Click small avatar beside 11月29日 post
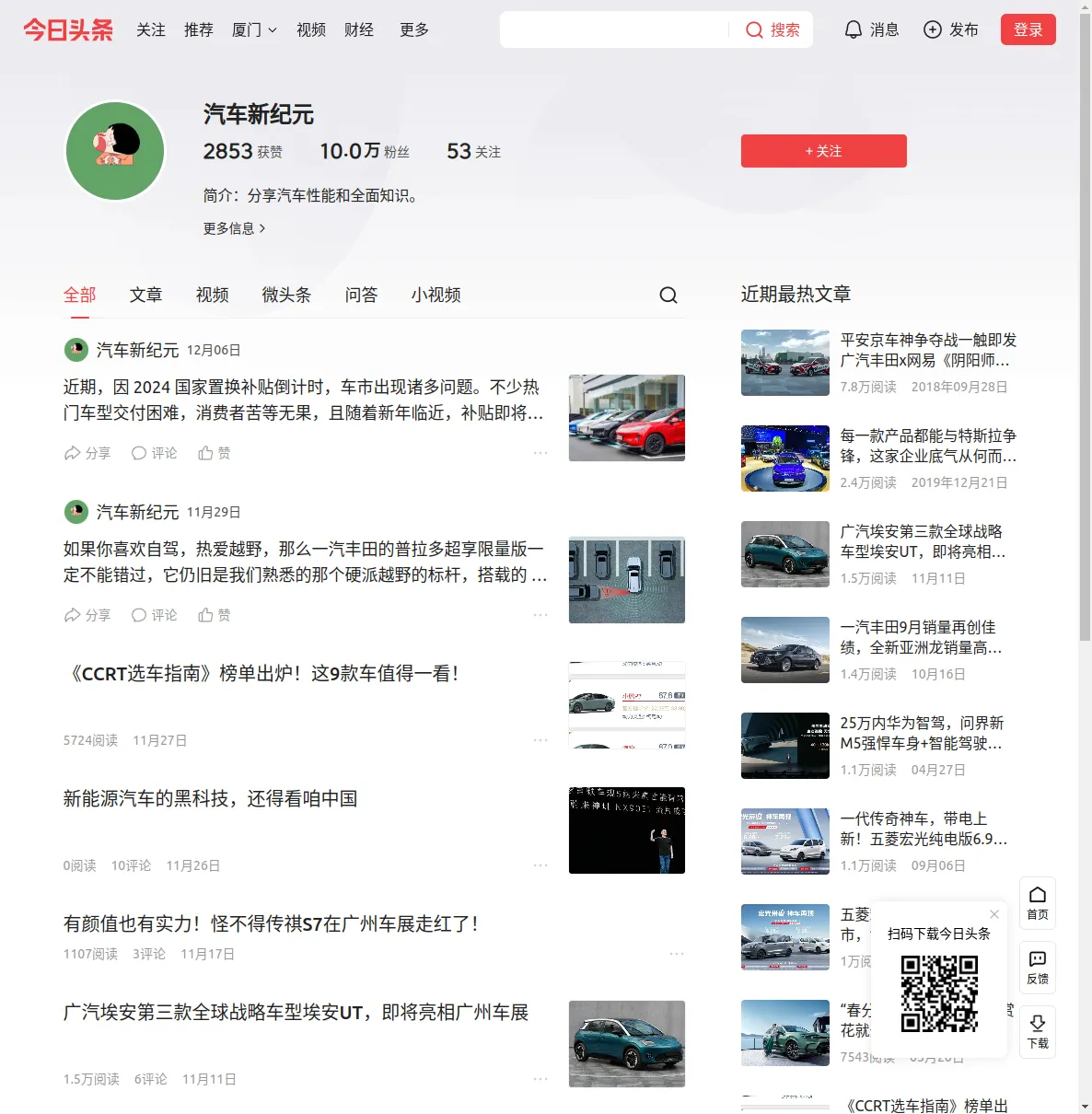 76,512
